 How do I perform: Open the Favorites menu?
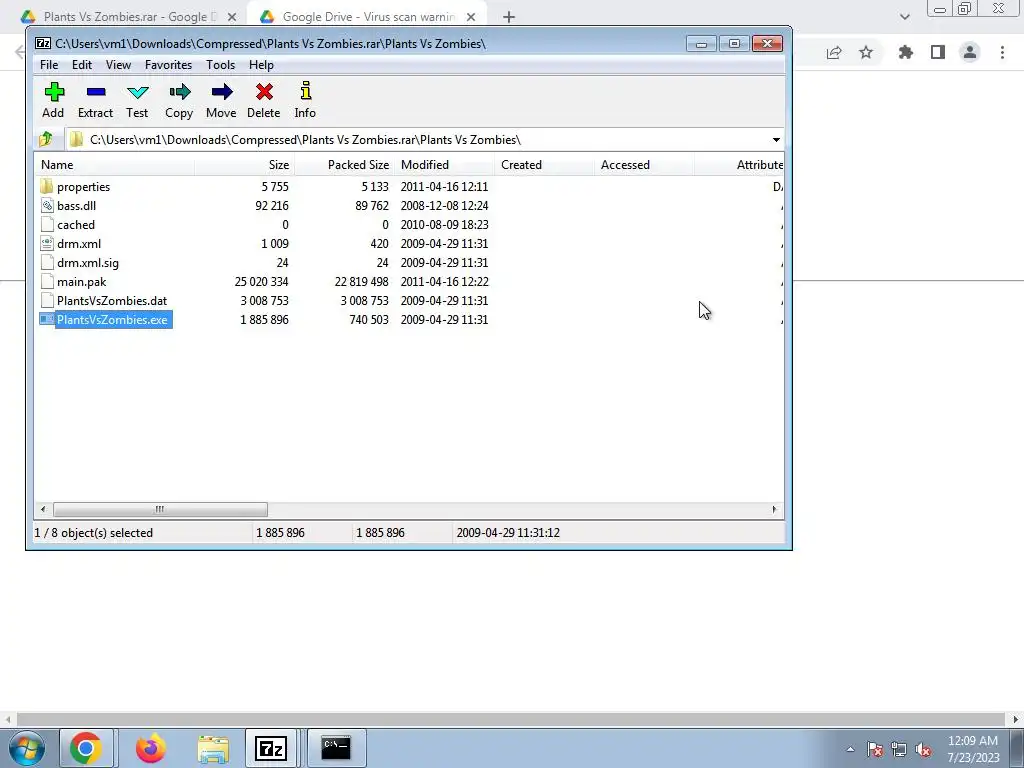[x=168, y=65]
